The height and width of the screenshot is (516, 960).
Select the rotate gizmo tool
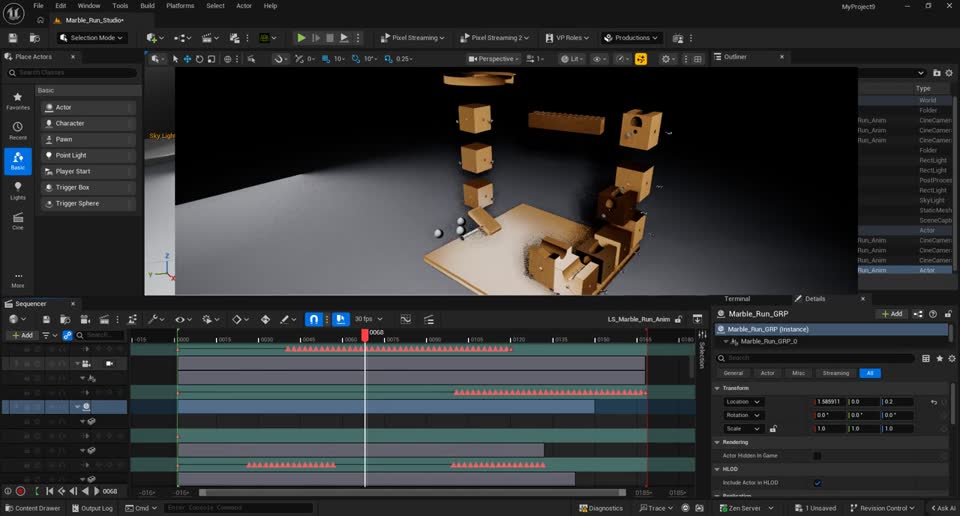point(199,59)
